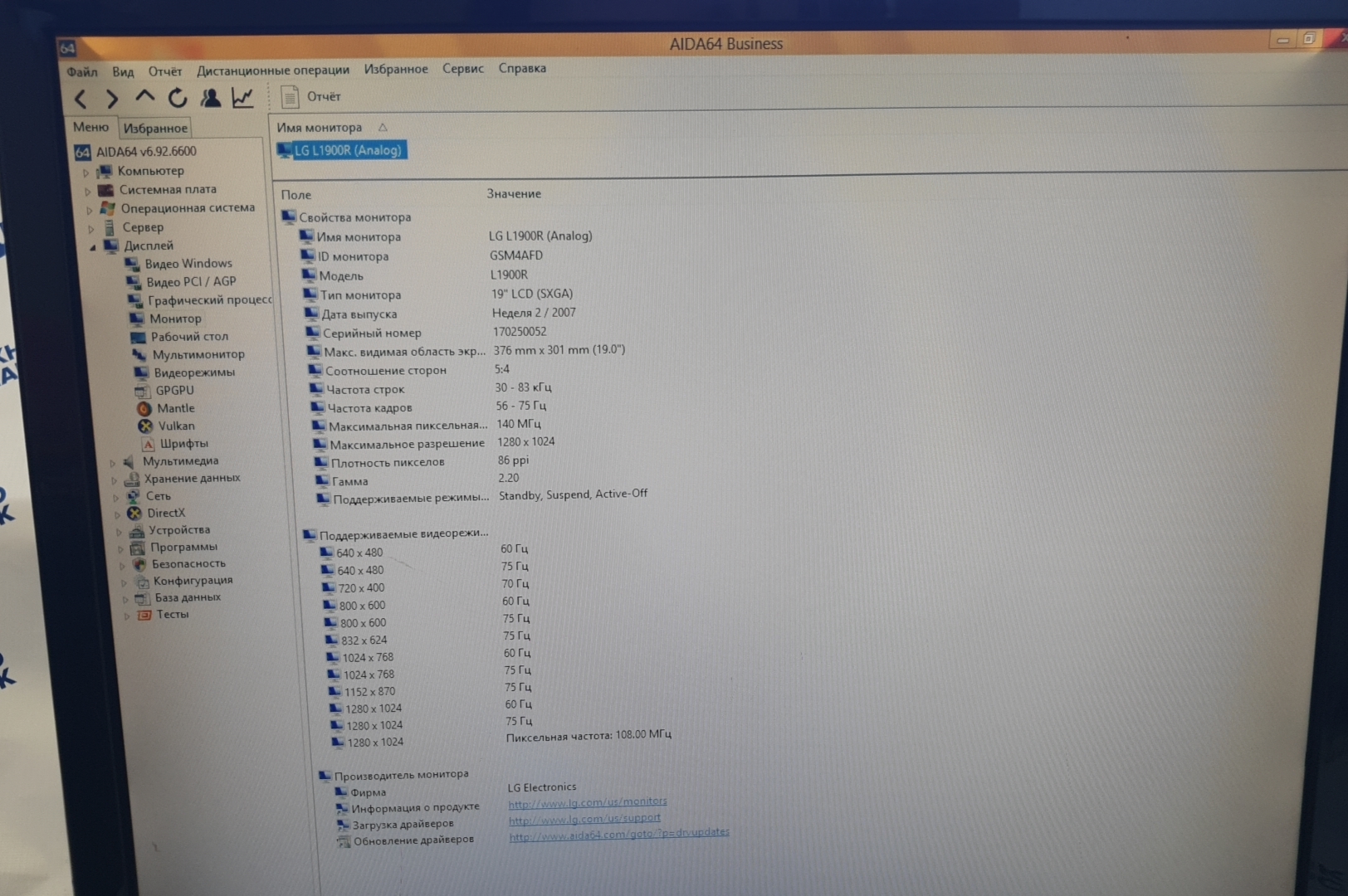Click the Отчёт toolbar button

point(311,97)
